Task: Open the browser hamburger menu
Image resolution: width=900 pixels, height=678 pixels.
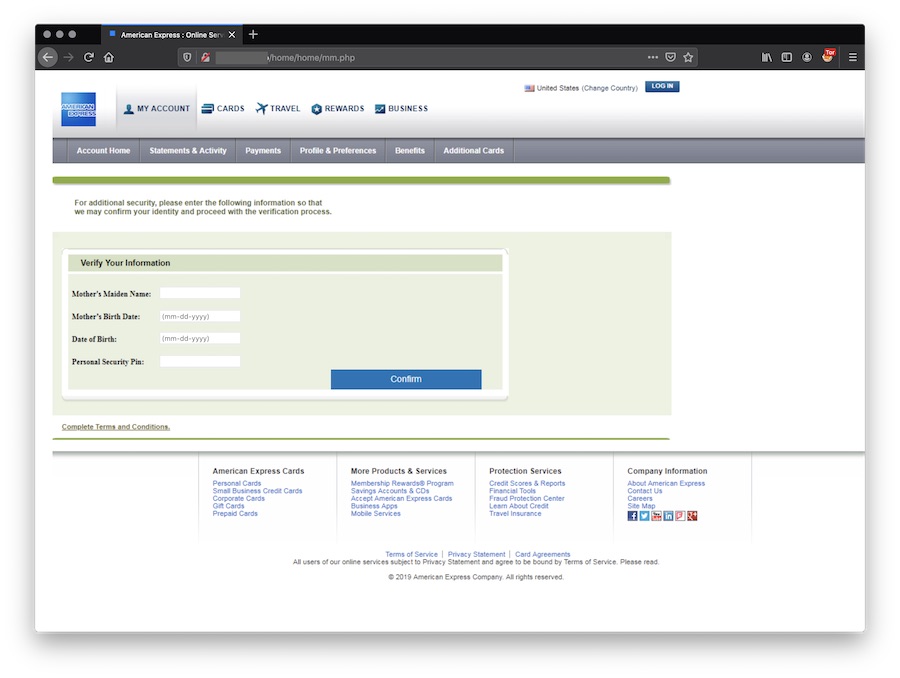Action: point(853,58)
